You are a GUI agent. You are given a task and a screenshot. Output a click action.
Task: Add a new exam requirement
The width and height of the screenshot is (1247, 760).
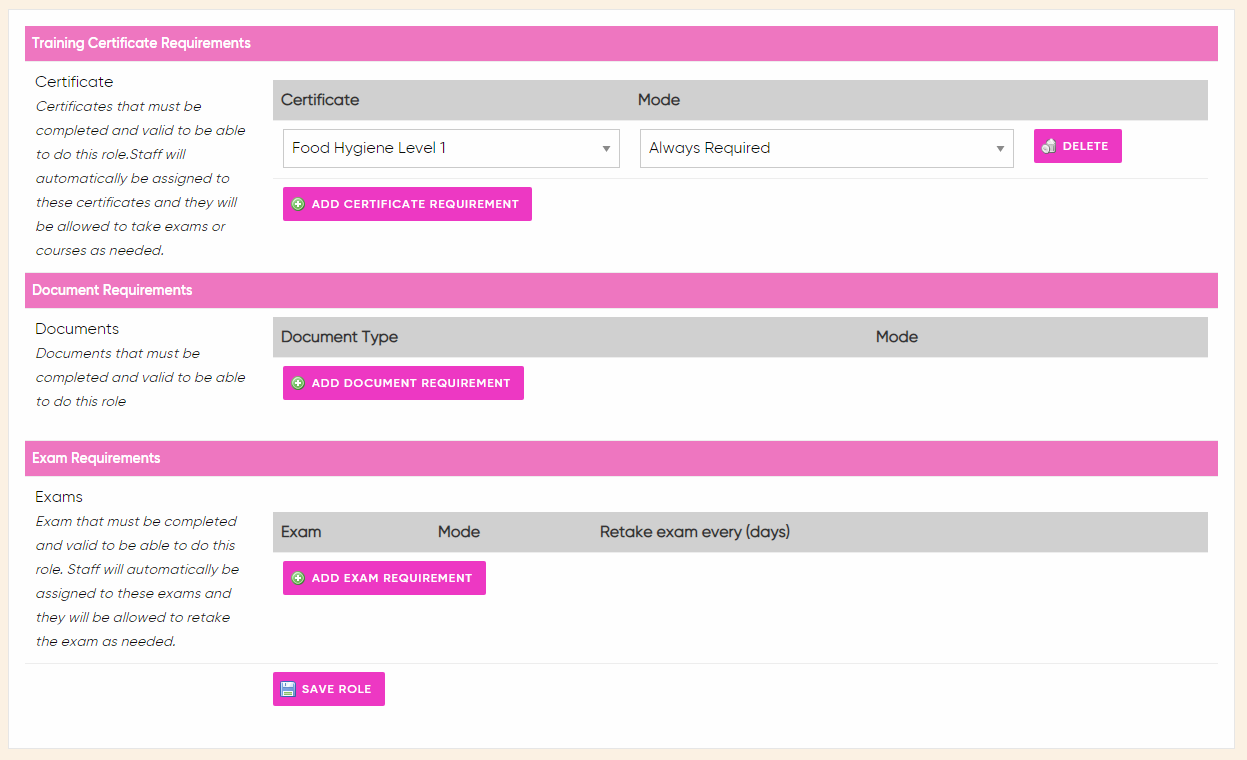pos(384,577)
